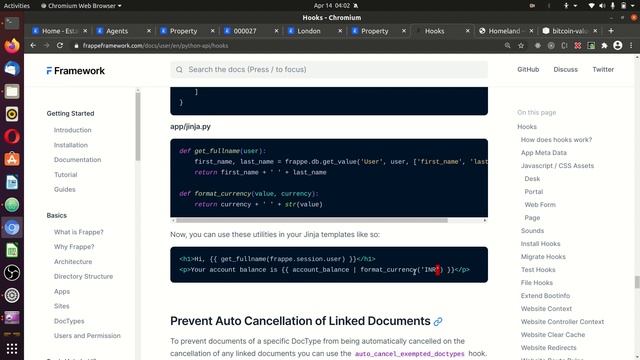This screenshot has height=360, width=640.
Task: Go back with browser back arrow
Action: [x=33, y=46]
